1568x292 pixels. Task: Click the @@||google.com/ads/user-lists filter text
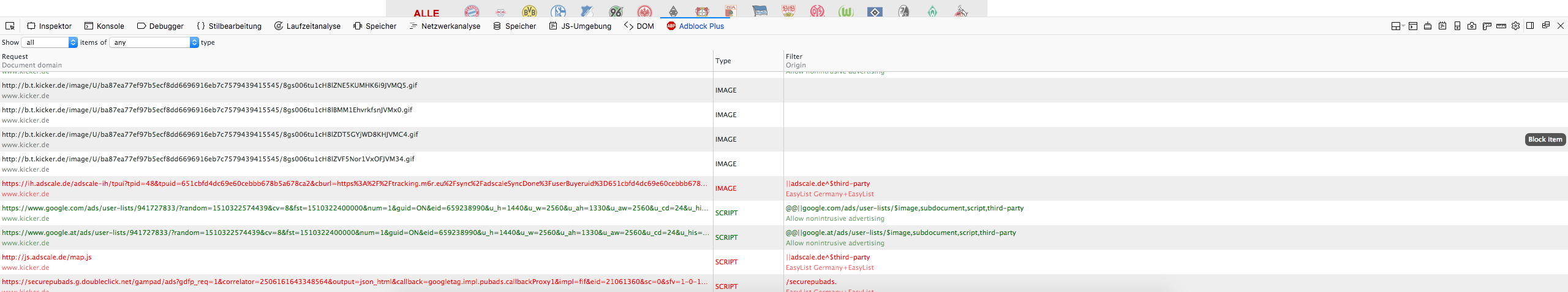coord(905,208)
